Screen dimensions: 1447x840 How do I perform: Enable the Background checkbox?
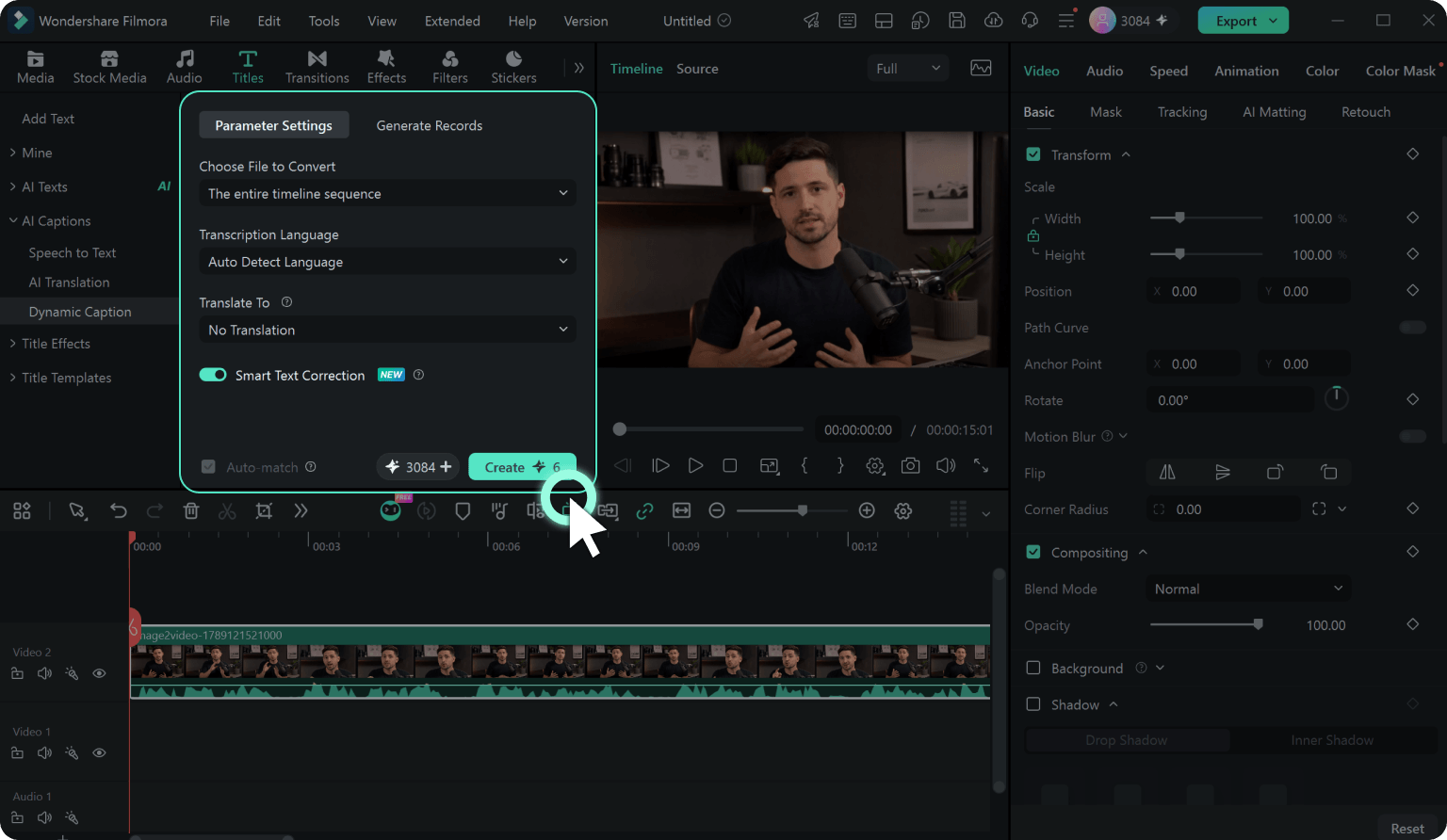click(x=1033, y=668)
